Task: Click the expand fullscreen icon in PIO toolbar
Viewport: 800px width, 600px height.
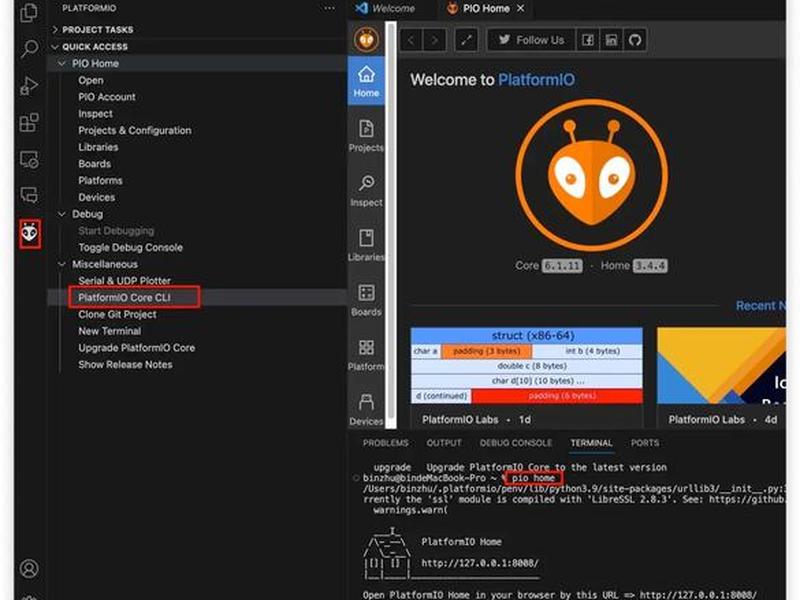Action: coord(466,40)
